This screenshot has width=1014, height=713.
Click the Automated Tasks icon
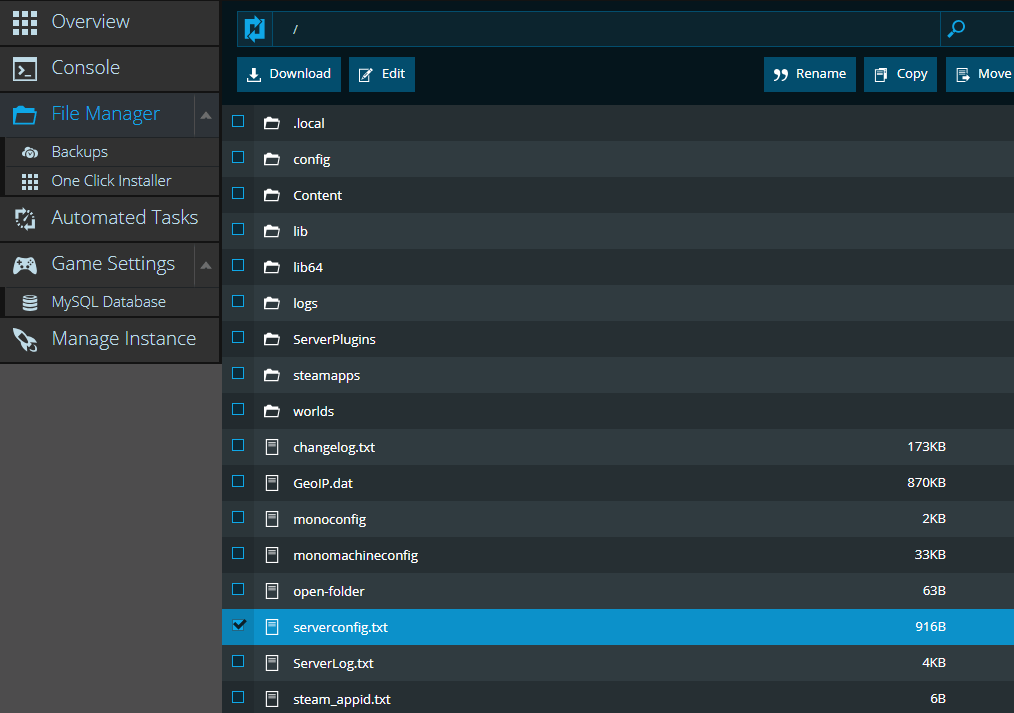tap(25, 218)
